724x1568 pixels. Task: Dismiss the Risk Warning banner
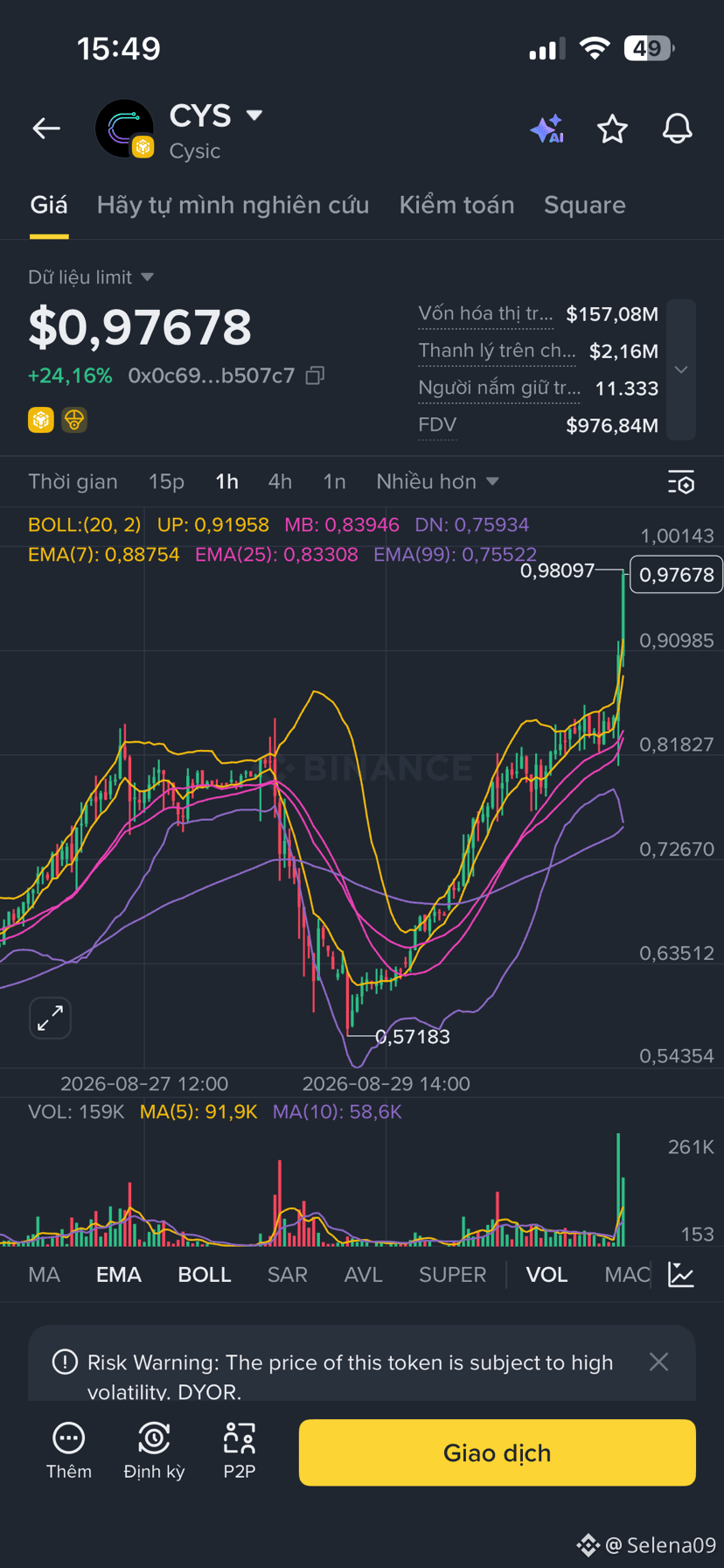[658, 1361]
